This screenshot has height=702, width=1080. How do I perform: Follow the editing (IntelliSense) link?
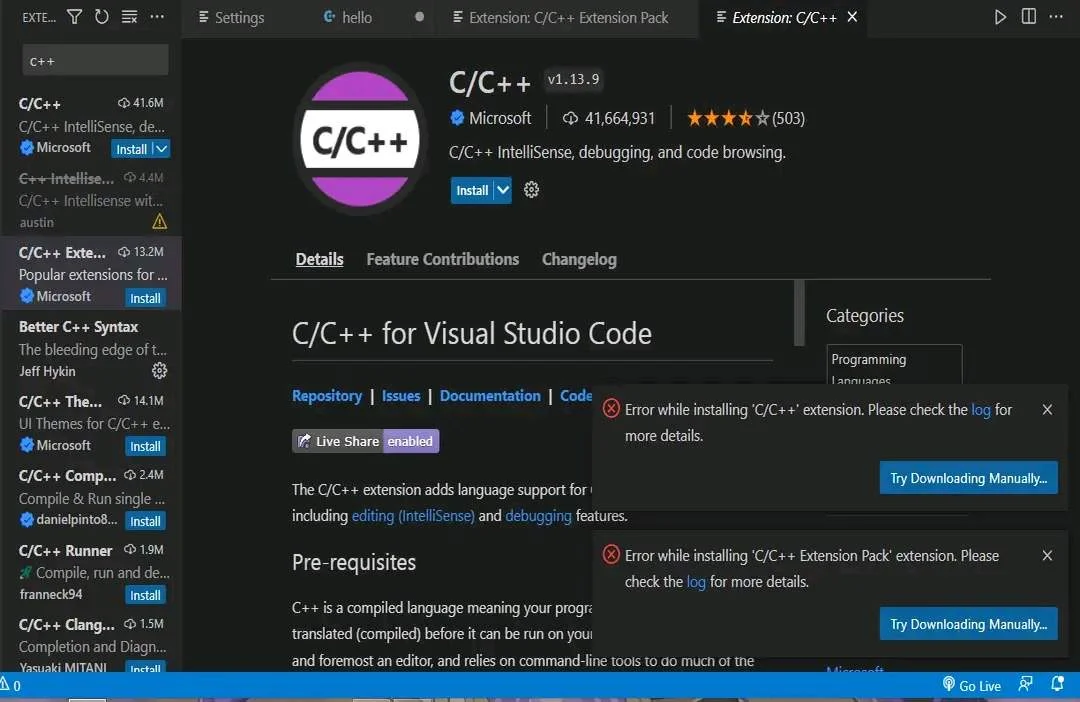click(413, 516)
